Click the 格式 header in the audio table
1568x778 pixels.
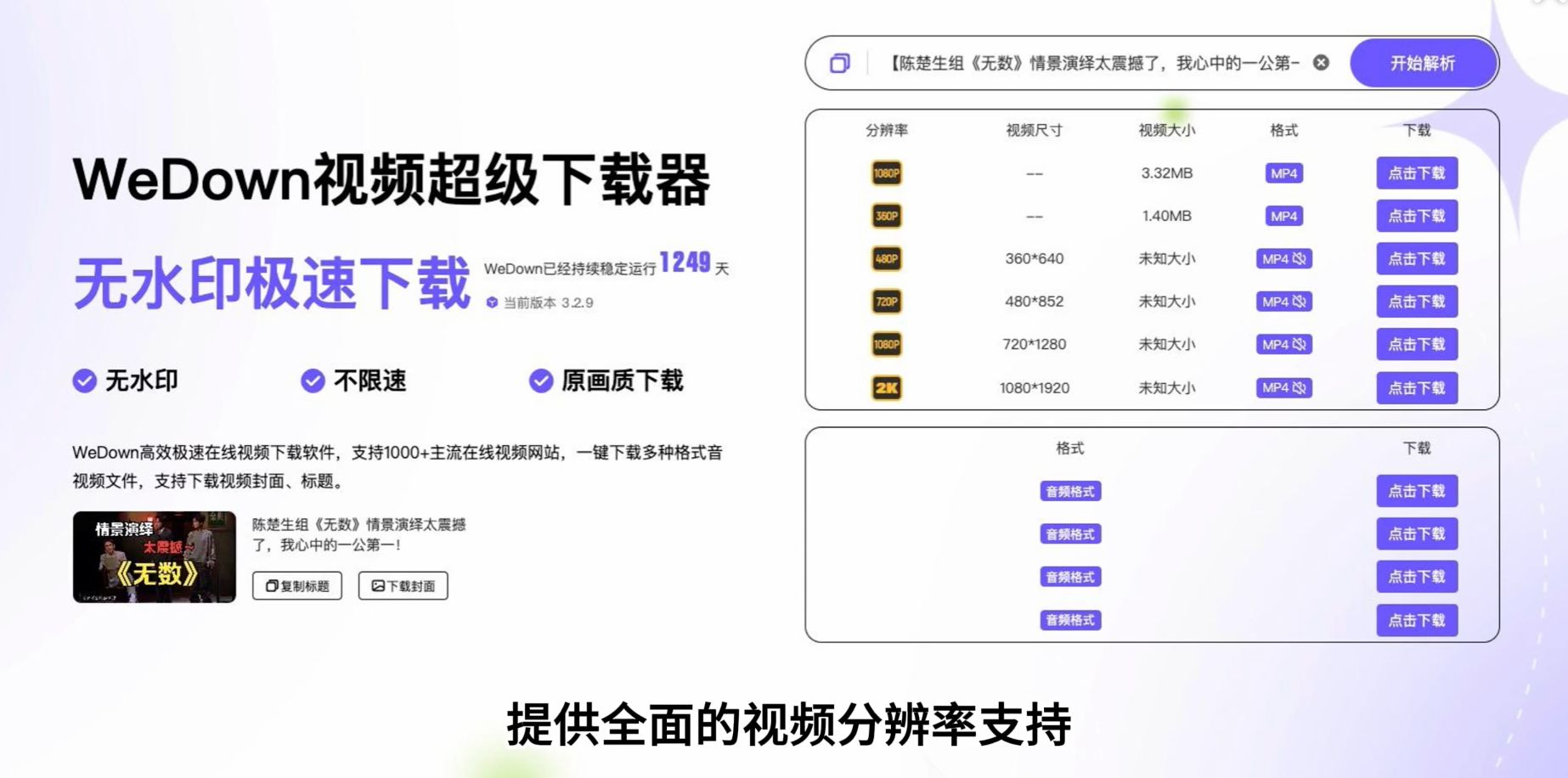click(x=1069, y=448)
